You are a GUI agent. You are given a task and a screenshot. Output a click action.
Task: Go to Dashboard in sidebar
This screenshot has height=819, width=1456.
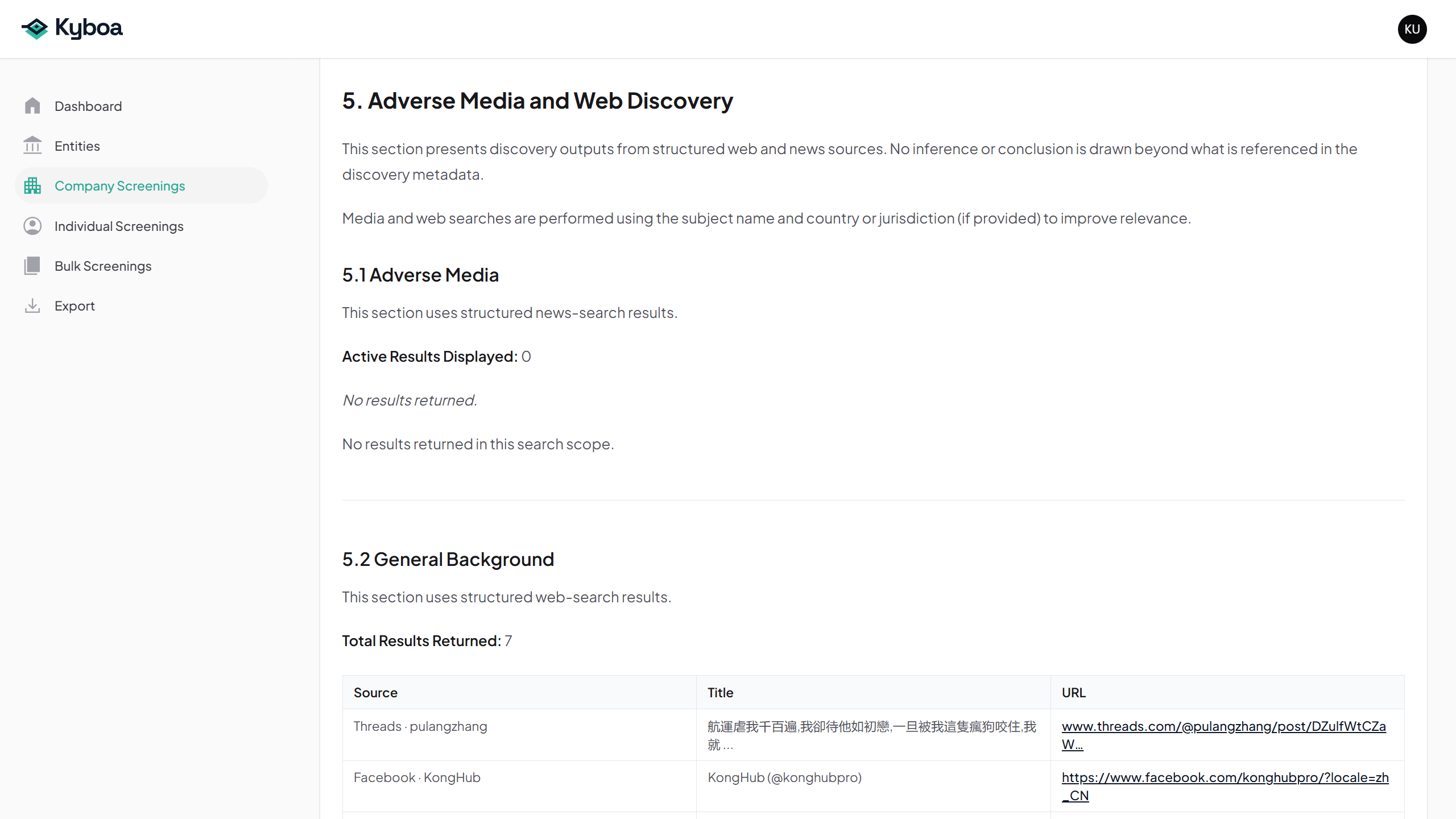coord(141,106)
